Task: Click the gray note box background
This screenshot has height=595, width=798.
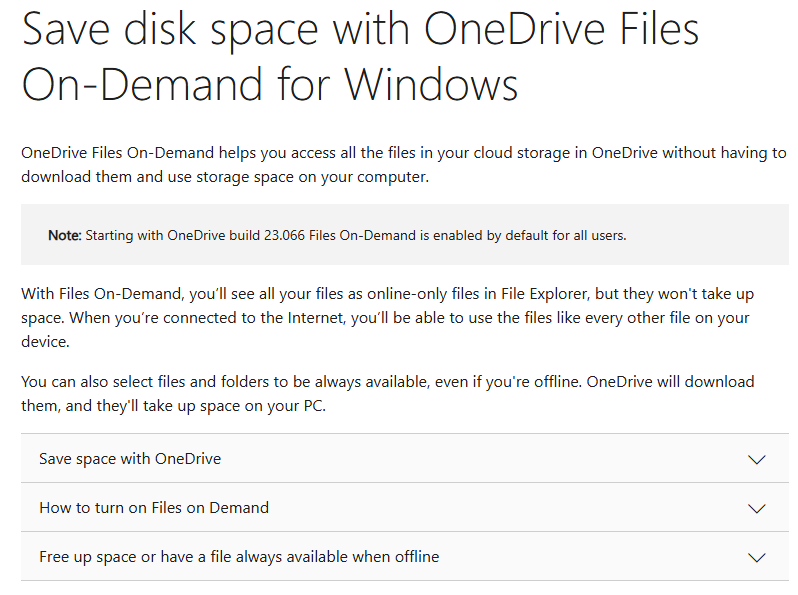Action: [x=405, y=235]
